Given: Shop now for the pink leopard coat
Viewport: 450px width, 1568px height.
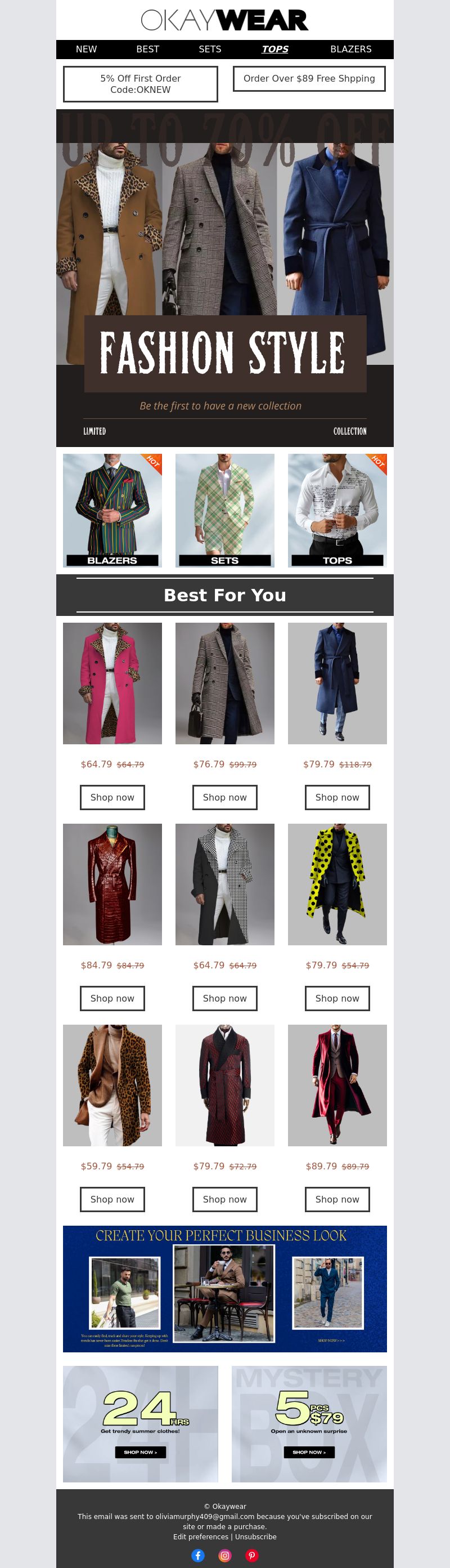Looking at the screenshot, I should (x=112, y=797).
